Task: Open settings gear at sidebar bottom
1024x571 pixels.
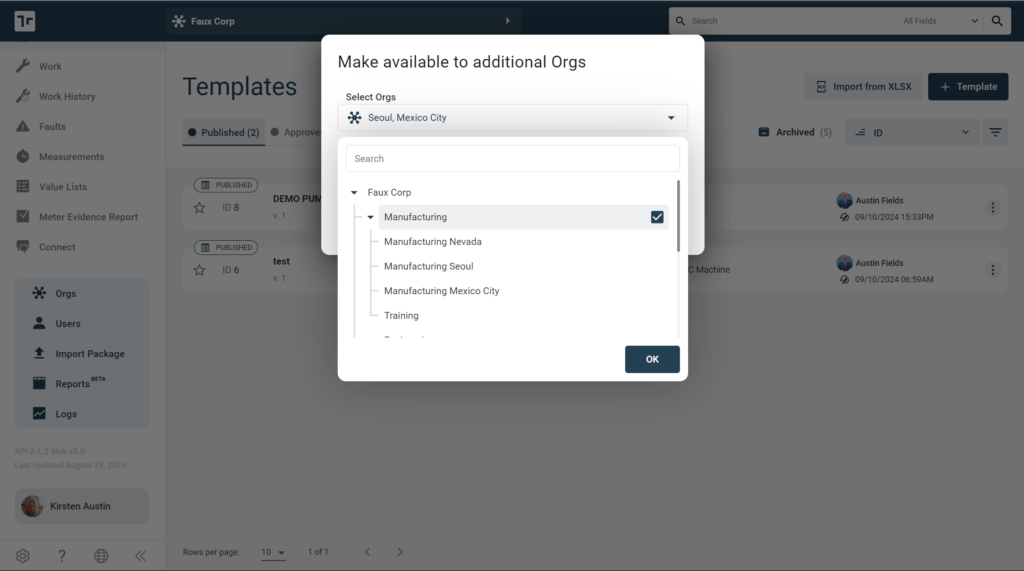Action: 23,556
